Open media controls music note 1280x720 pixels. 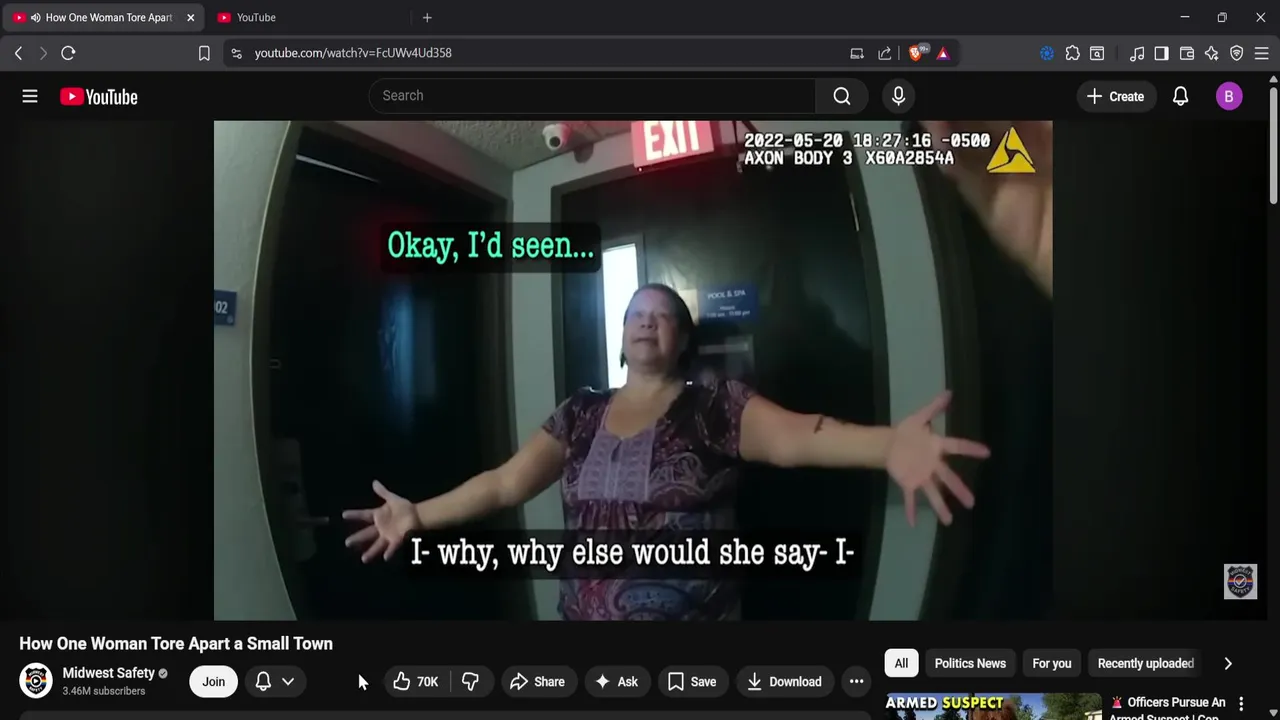click(x=1137, y=53)
